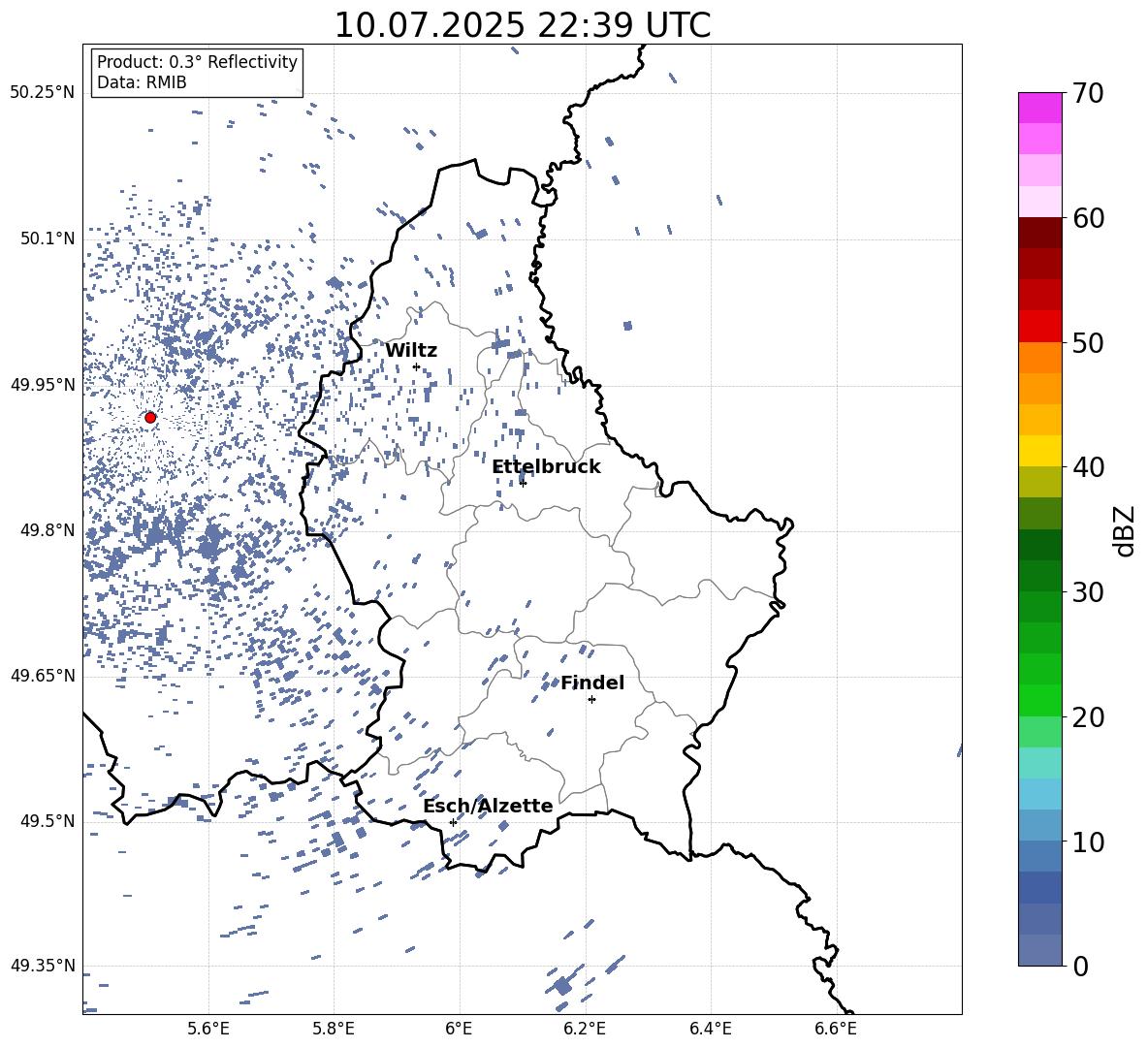Click the 50.25°N latitude label

(43, 93)
